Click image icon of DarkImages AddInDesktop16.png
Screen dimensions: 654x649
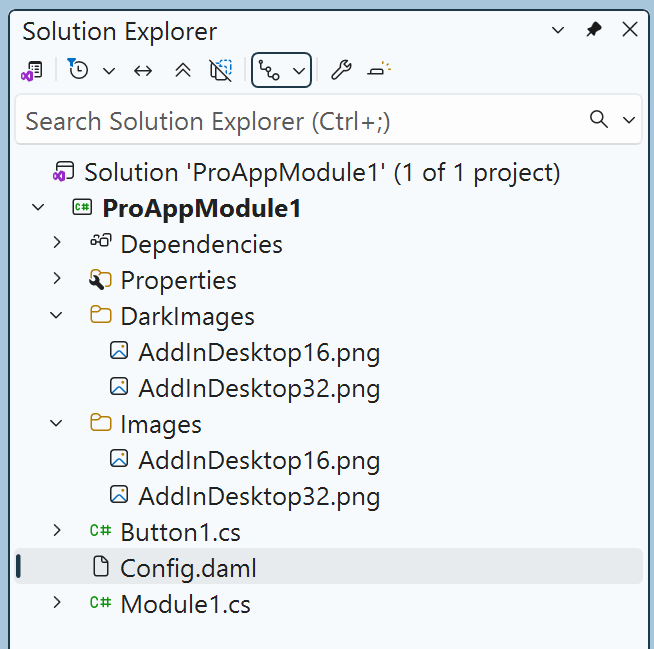tap(119, 351)
